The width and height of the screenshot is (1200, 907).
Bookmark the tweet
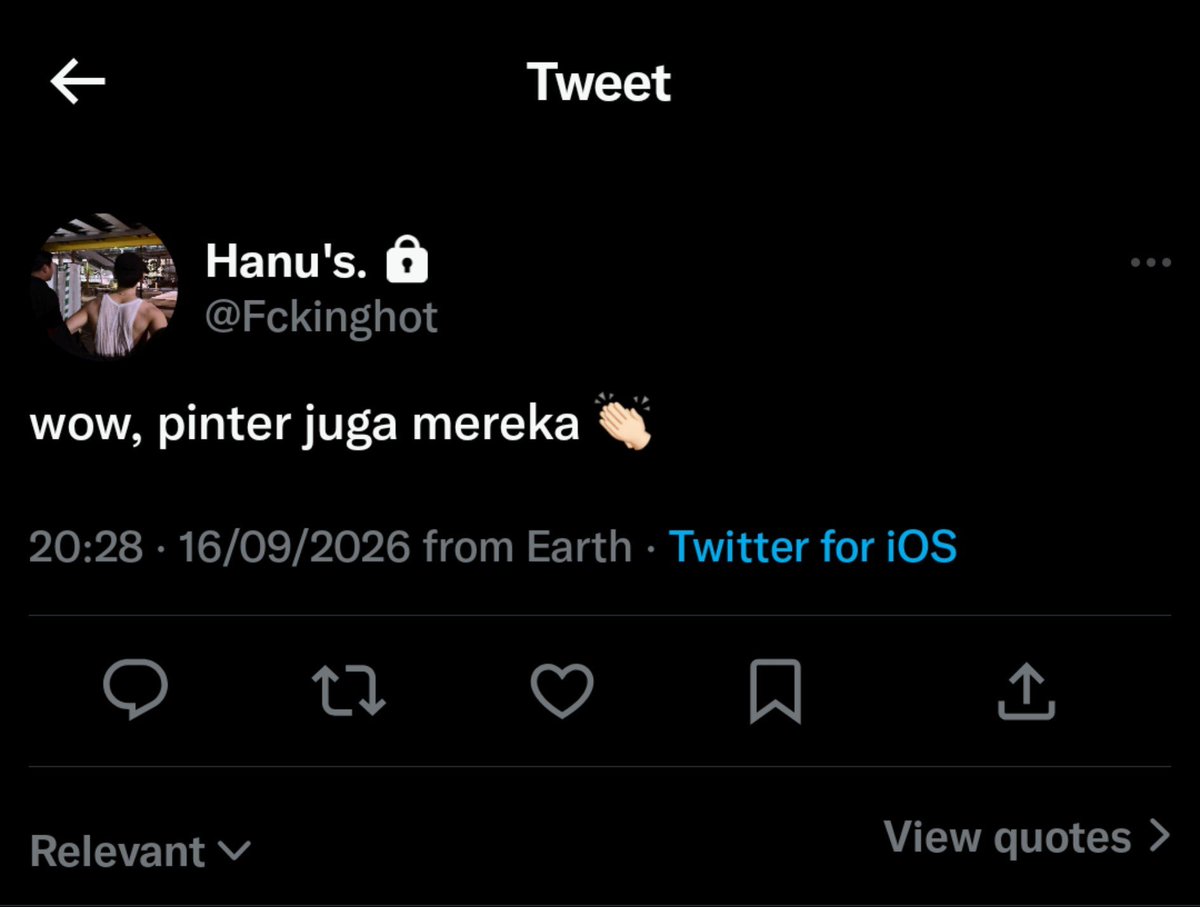(775, 691)
